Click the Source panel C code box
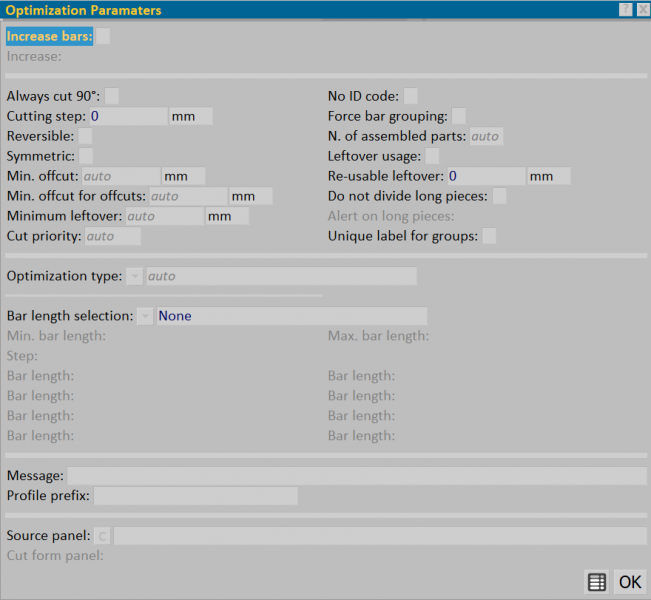The image size is (651, 600). (102, 536)
